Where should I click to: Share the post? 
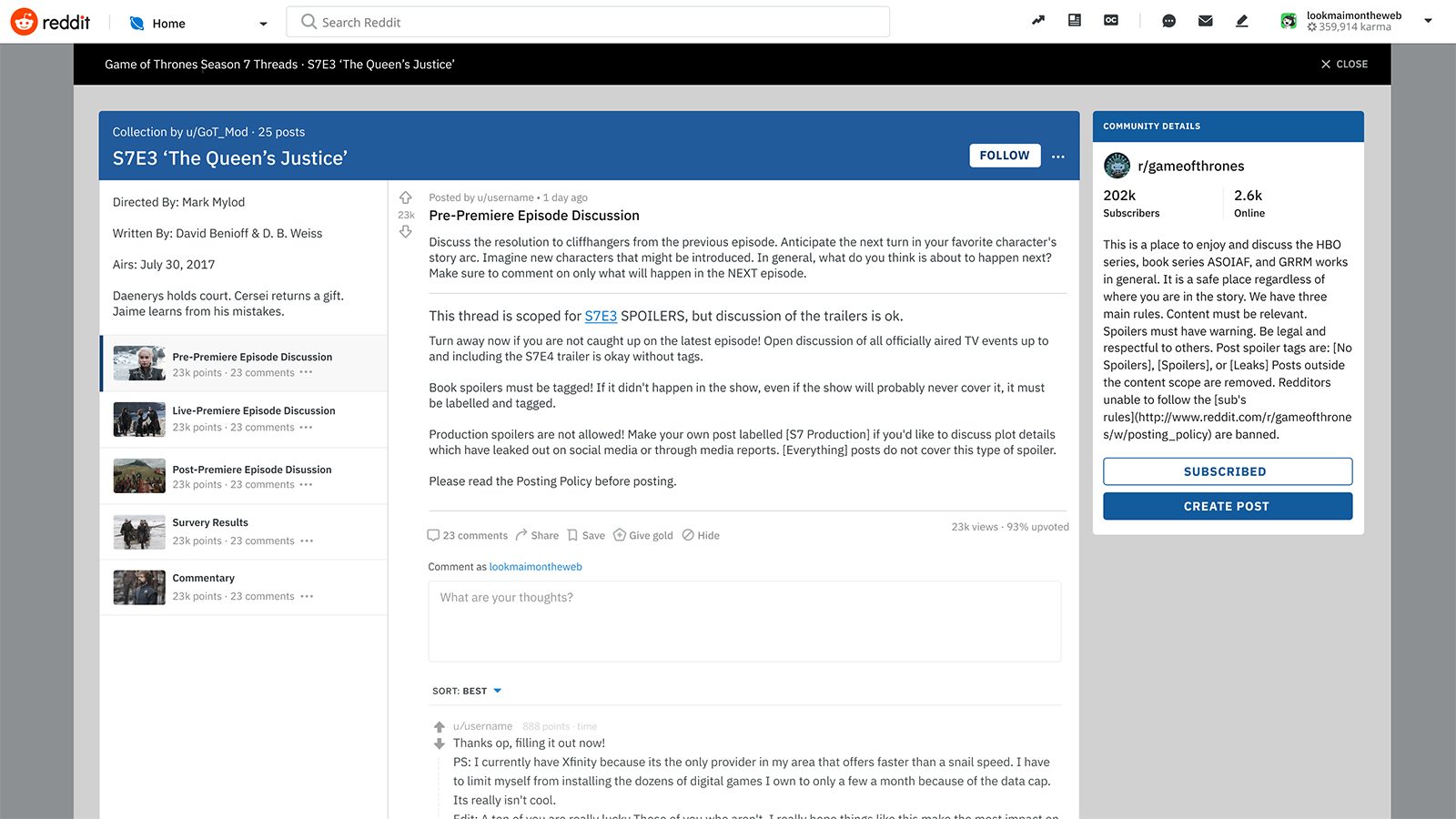(x=537, y=535)
